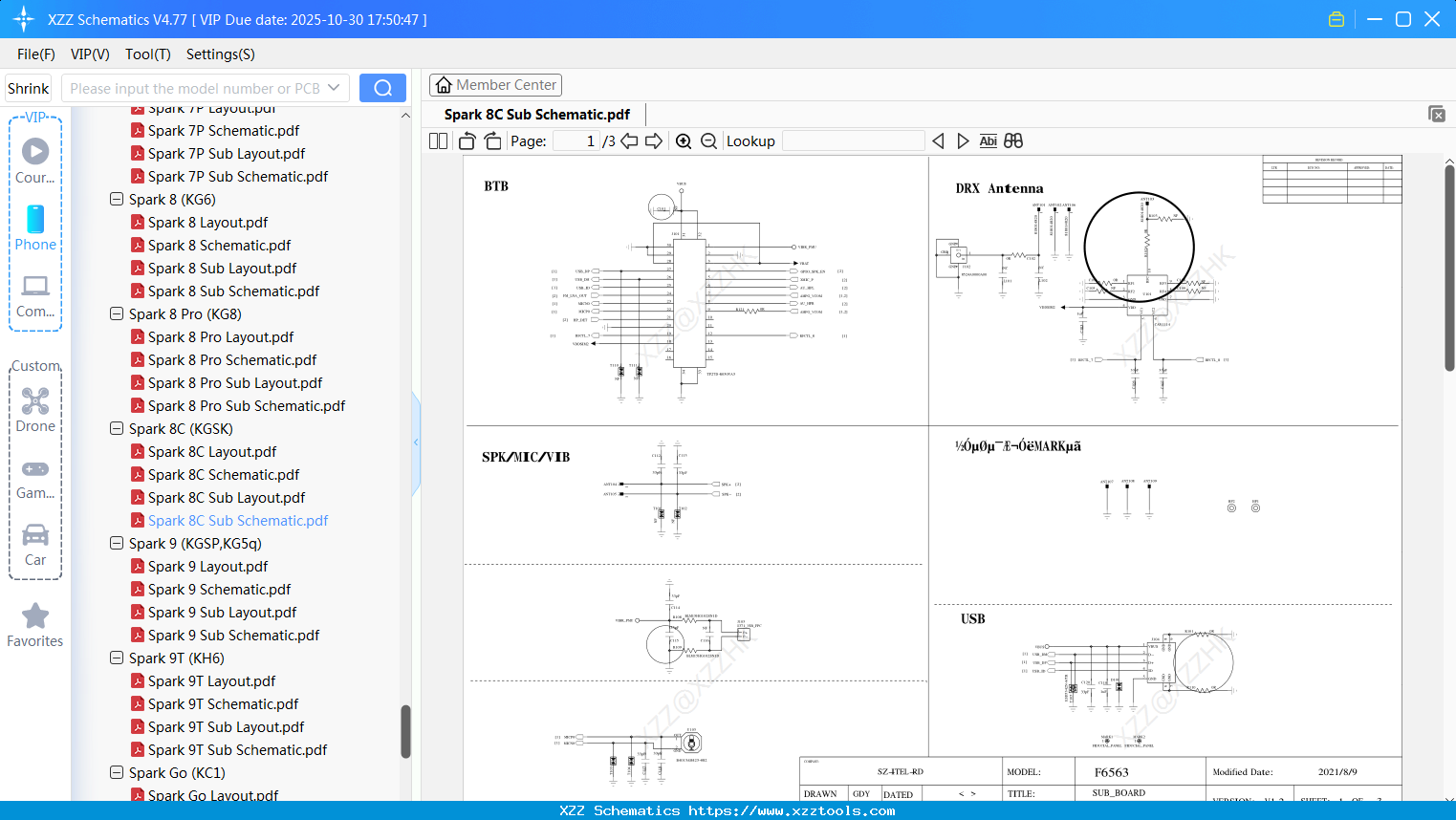Zoom out of the schematic
This screenshot has height=820, width=1456.
pyautogui.click(x=708, y=140)
